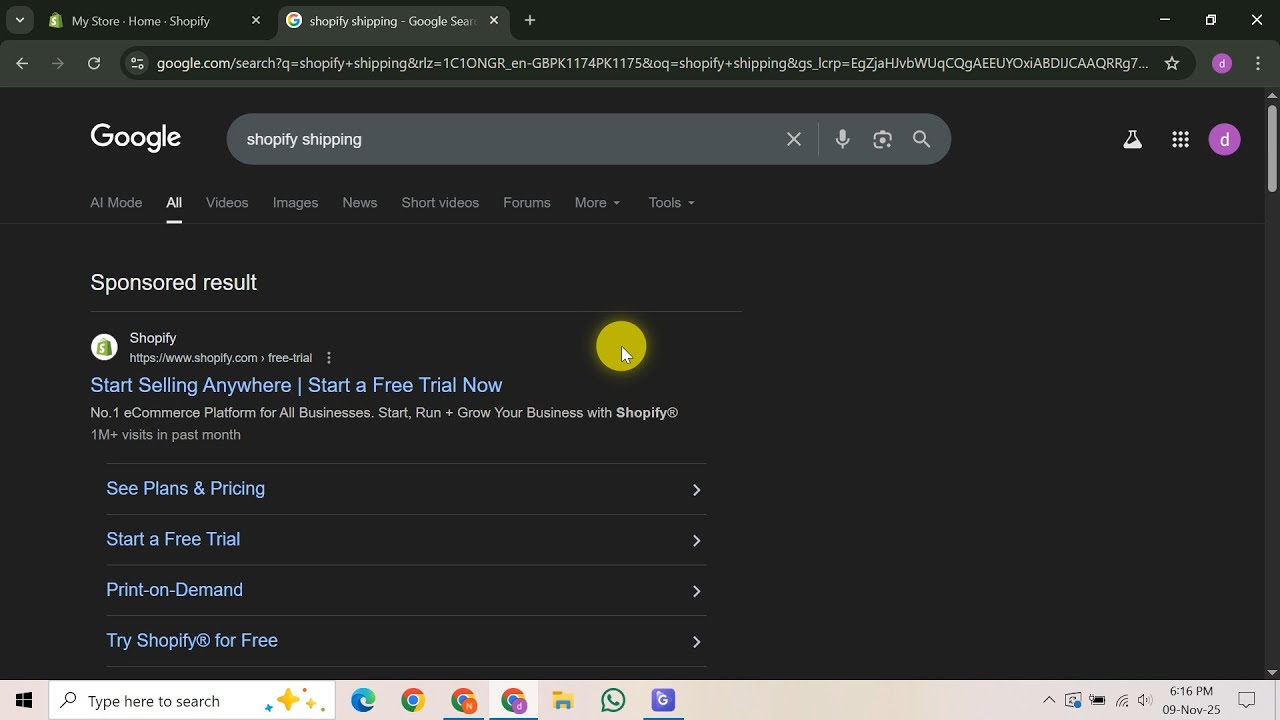Image resolution: width=1280 pixels, height=720 pixels.
Task: Open the Chrome tab search dropdown
Action: pyautogui.click(x=19, y=20)
